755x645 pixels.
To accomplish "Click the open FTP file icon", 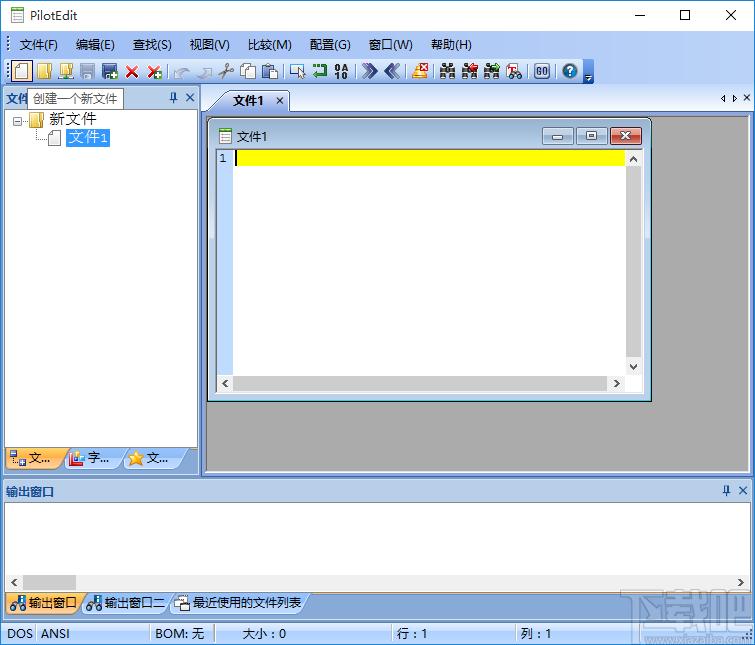I will pyautogui.click(x=65, y=71).
